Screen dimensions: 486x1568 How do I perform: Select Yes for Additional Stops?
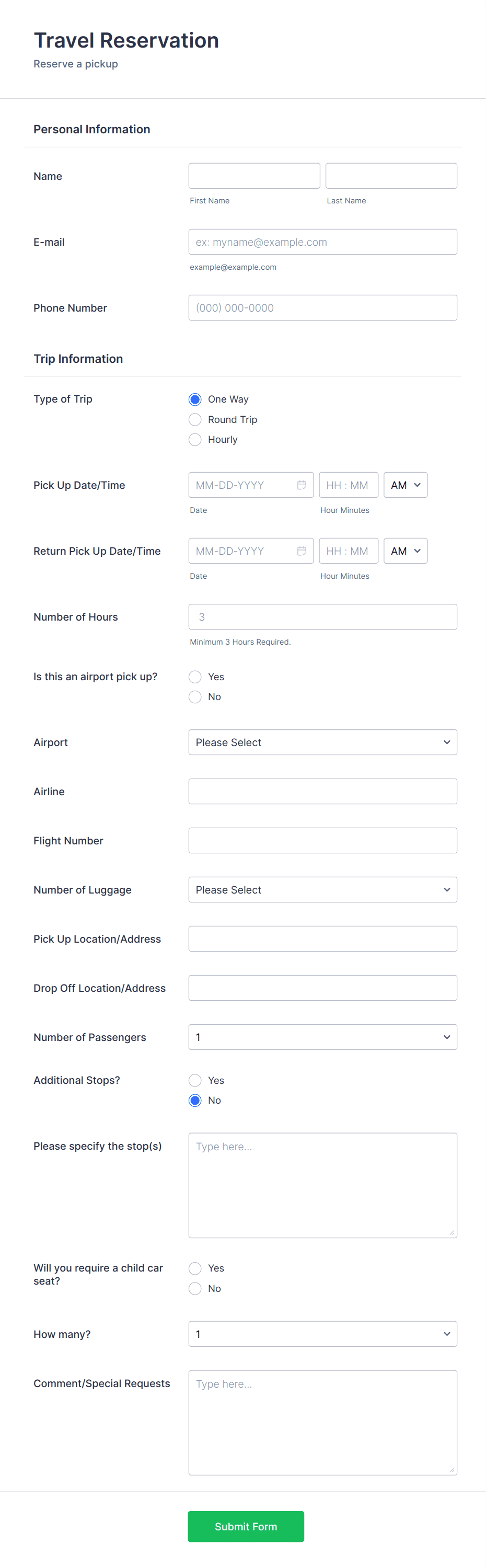[x=194, y=1080]
